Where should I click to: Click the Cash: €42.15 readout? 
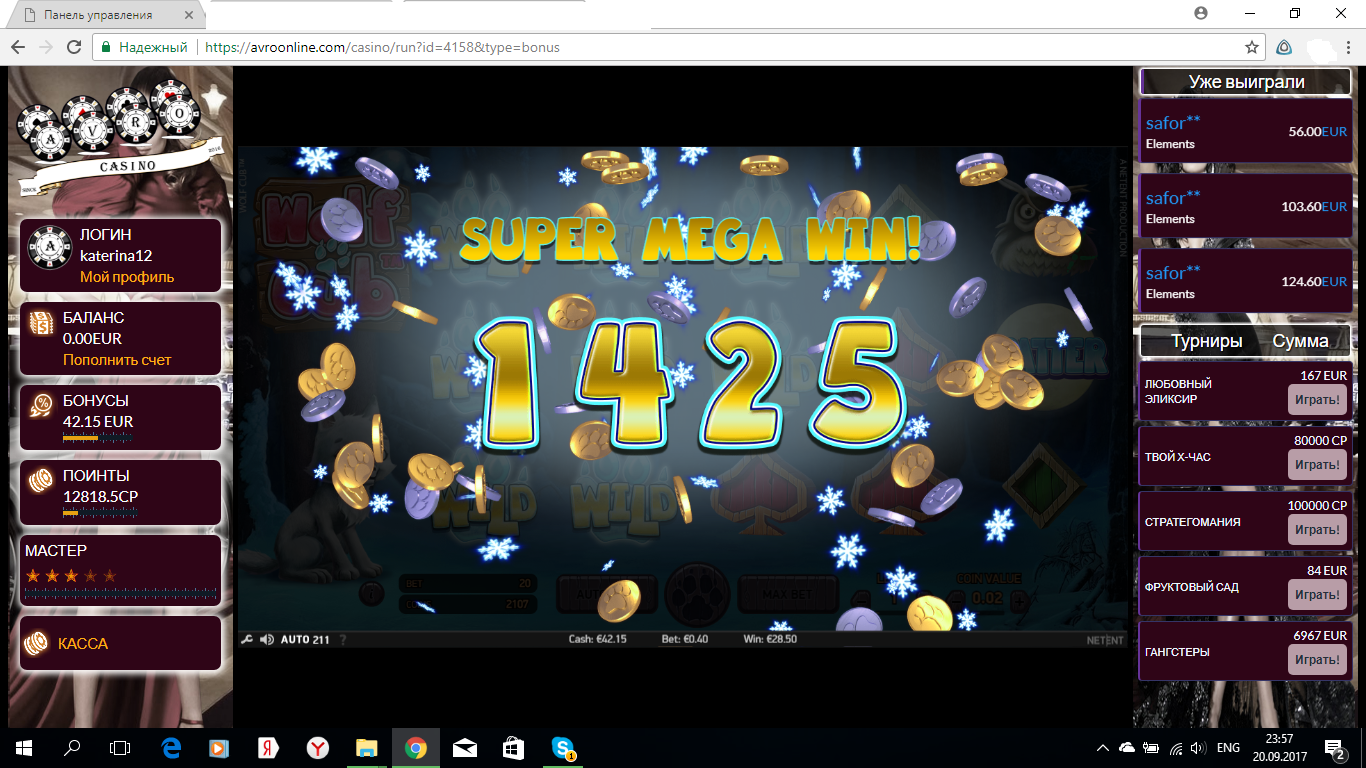pos(597,639)
